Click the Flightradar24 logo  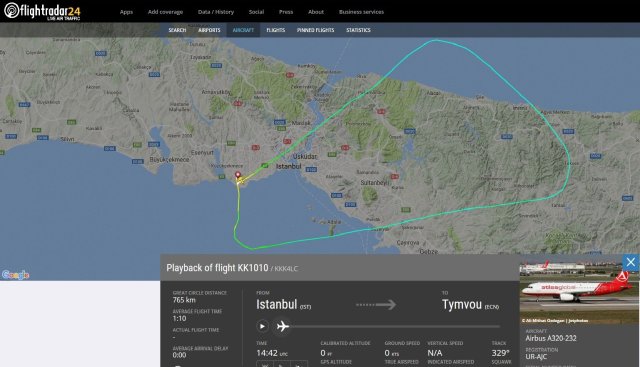click(x=42, y=11)
